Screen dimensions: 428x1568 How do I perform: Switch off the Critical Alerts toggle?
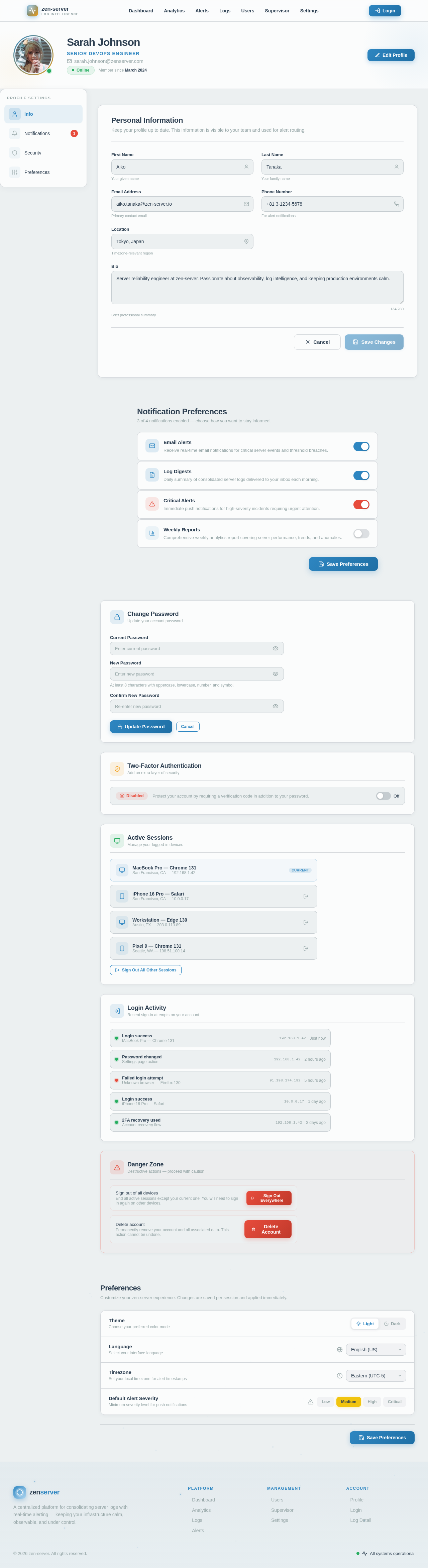[361, 505]
